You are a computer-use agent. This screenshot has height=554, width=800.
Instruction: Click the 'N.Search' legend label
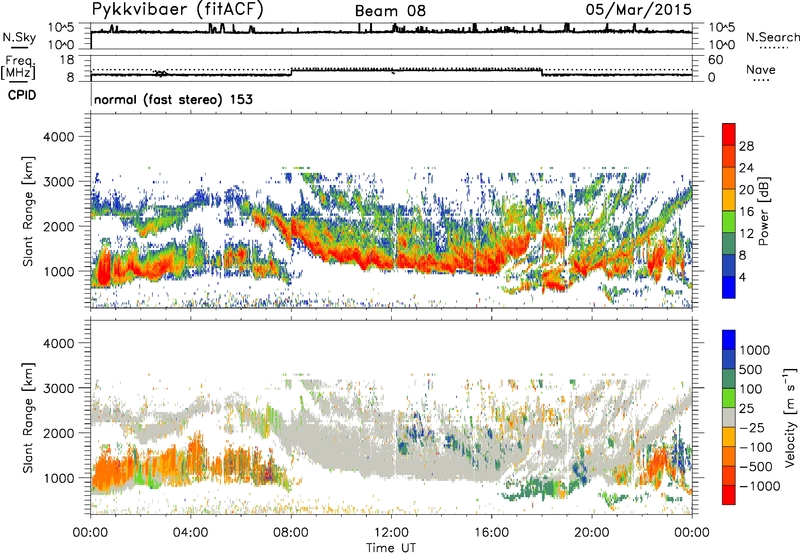click(x=772, y=37)
